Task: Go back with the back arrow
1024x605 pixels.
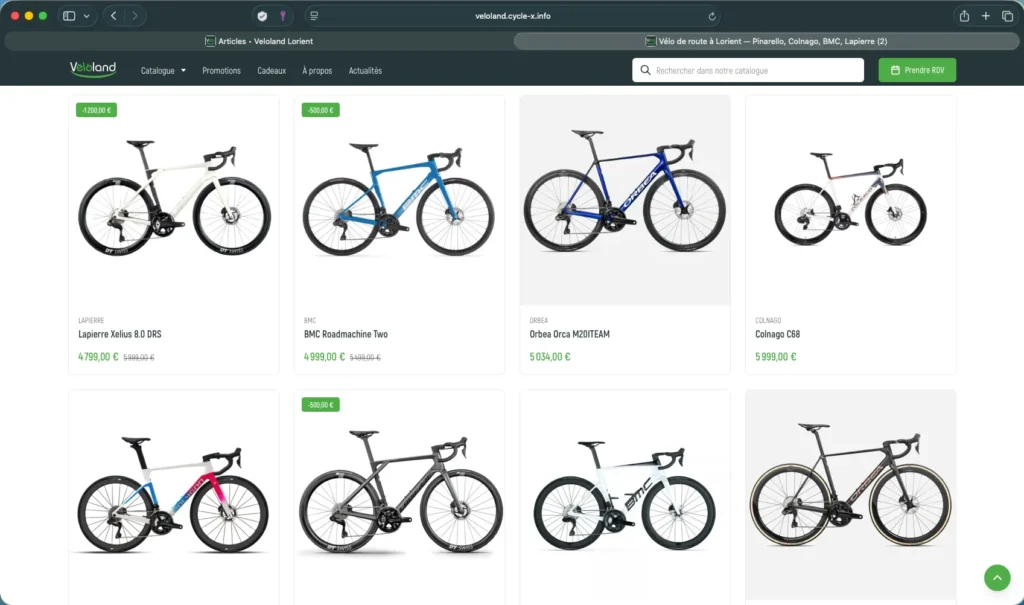Action: (114, 16)
